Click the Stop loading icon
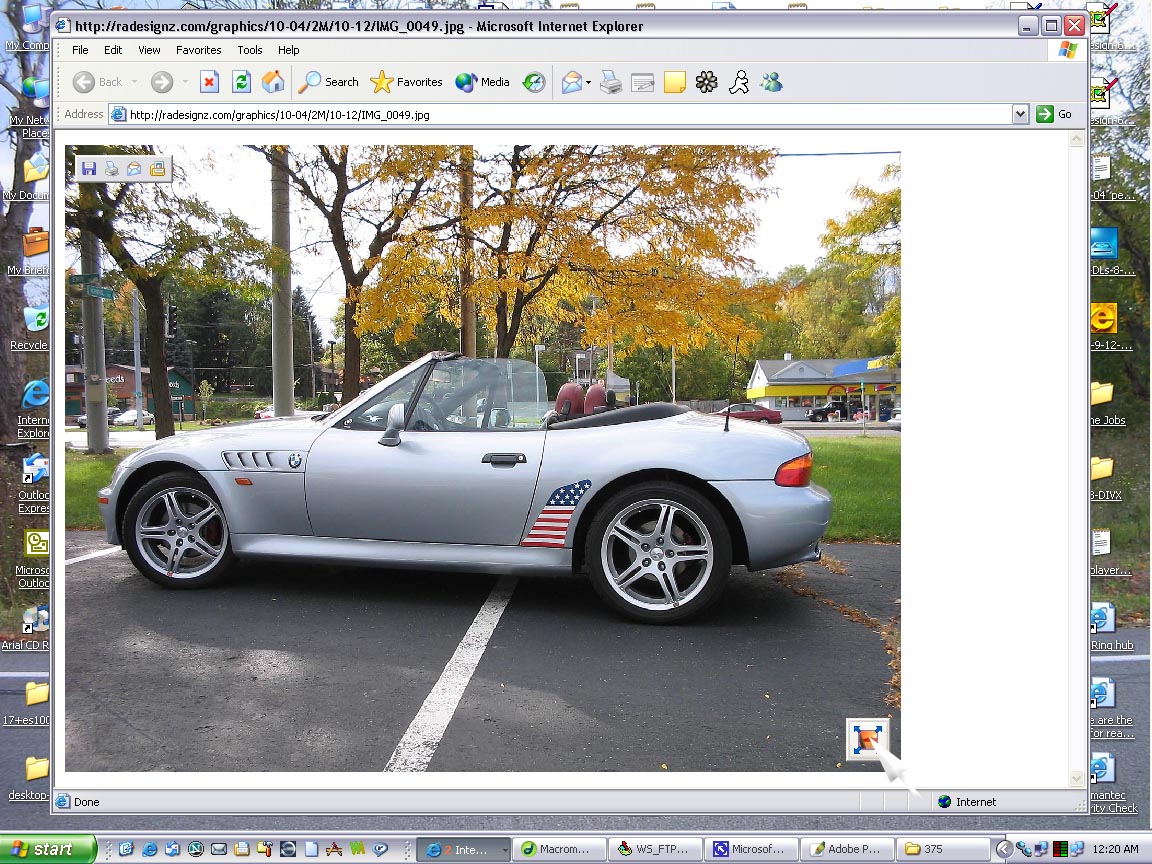 point(209,82)
